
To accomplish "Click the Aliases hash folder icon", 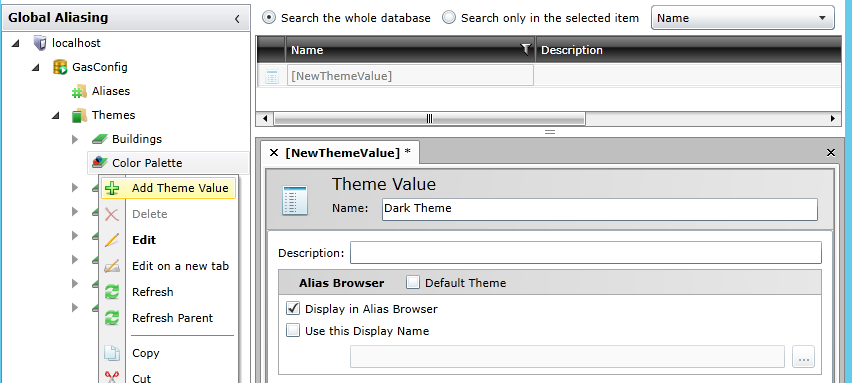I will tap(79, 91).
